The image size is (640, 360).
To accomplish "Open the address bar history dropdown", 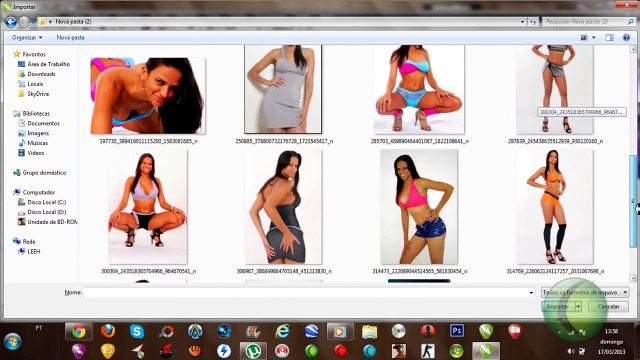I will point(522,22).
